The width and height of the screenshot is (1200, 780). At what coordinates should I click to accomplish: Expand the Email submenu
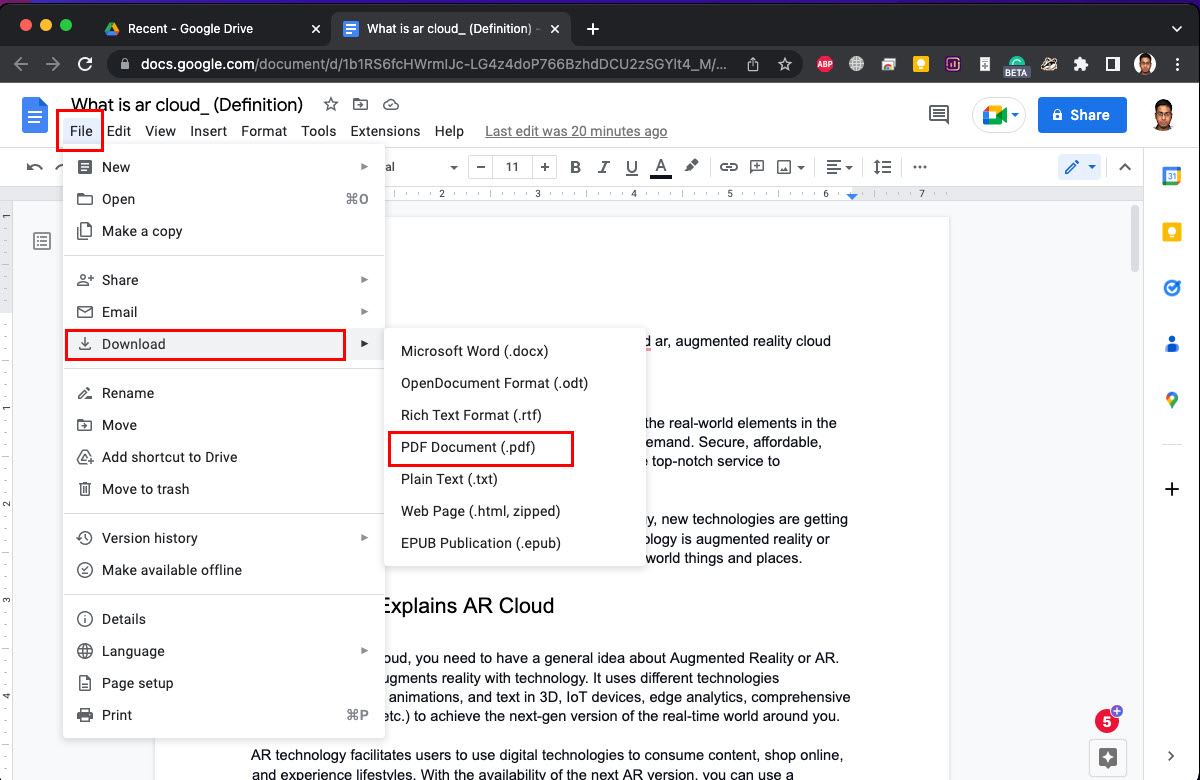(x=224, y=312)
